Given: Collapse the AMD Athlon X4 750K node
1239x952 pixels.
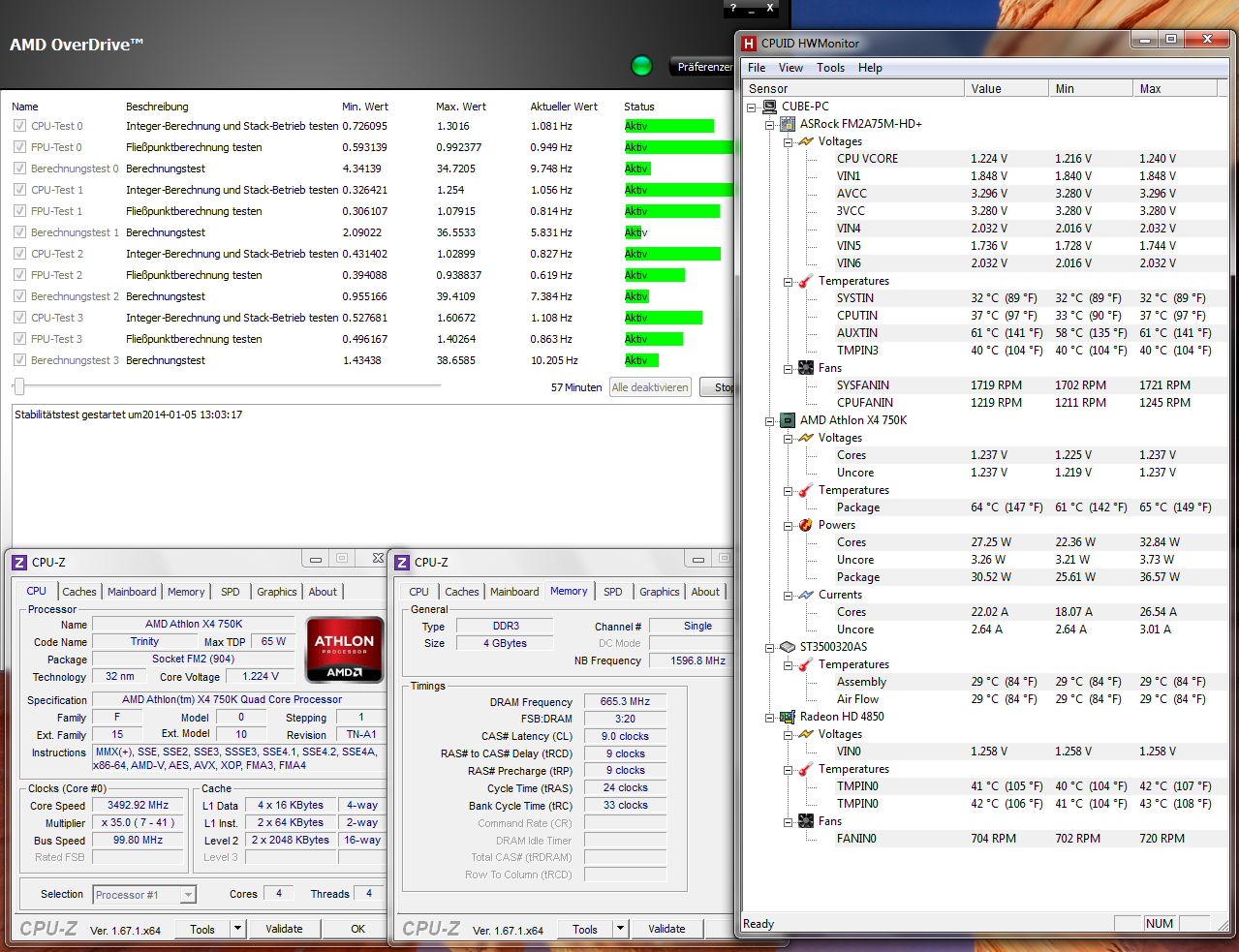Looking at the screenshot, I should coord(770,420).
